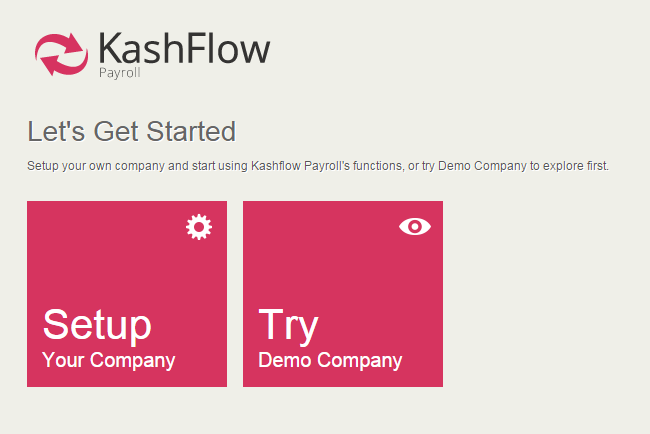Click the "Payroll" label under KashFlow
This screenshot has height=434, width=650.
tap(119, 72)
